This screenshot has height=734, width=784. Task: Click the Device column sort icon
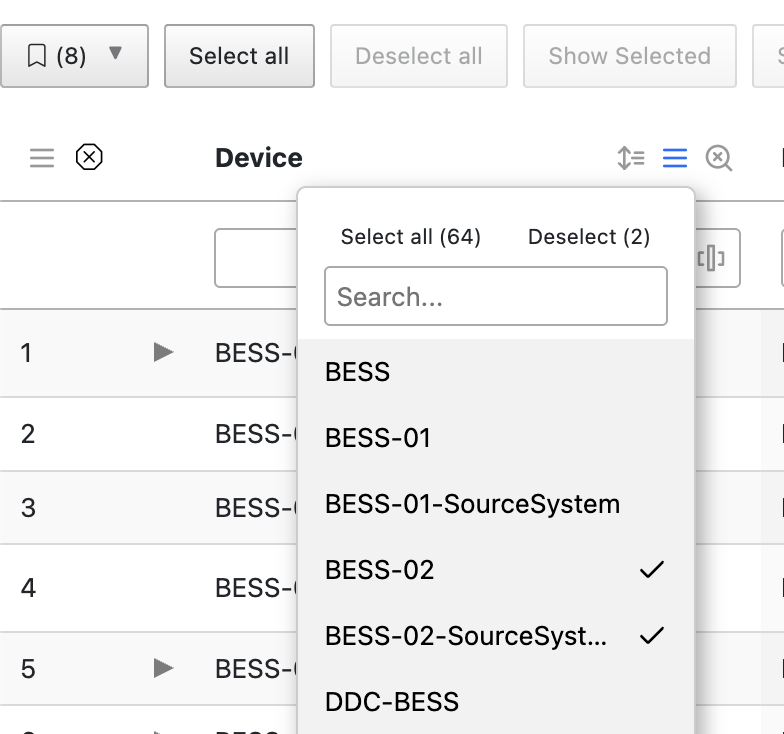631,158
